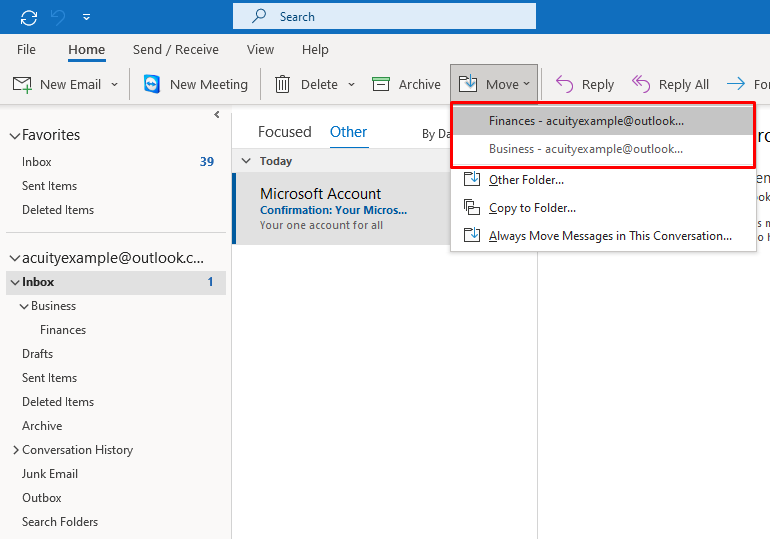This screenshot has width=770, height=539.
Task: Open the Outbox folder
Action: pos(42,498)
